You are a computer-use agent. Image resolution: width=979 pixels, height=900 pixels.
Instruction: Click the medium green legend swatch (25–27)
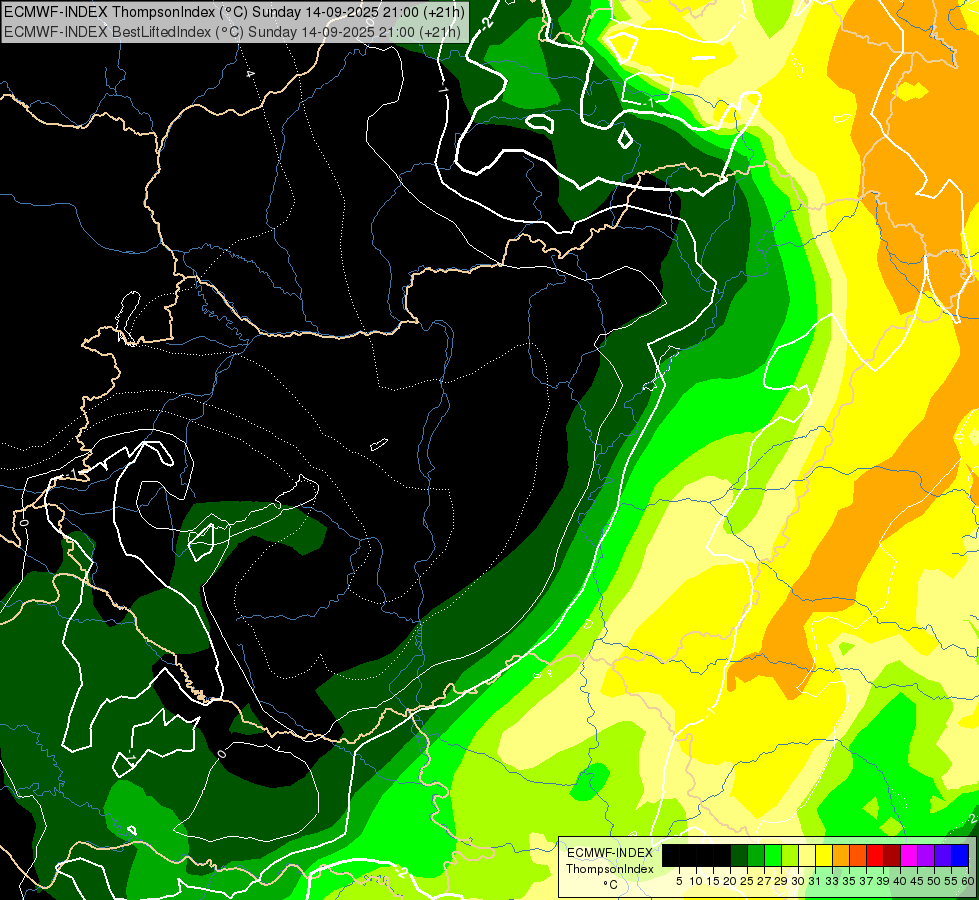click(756, 855)
